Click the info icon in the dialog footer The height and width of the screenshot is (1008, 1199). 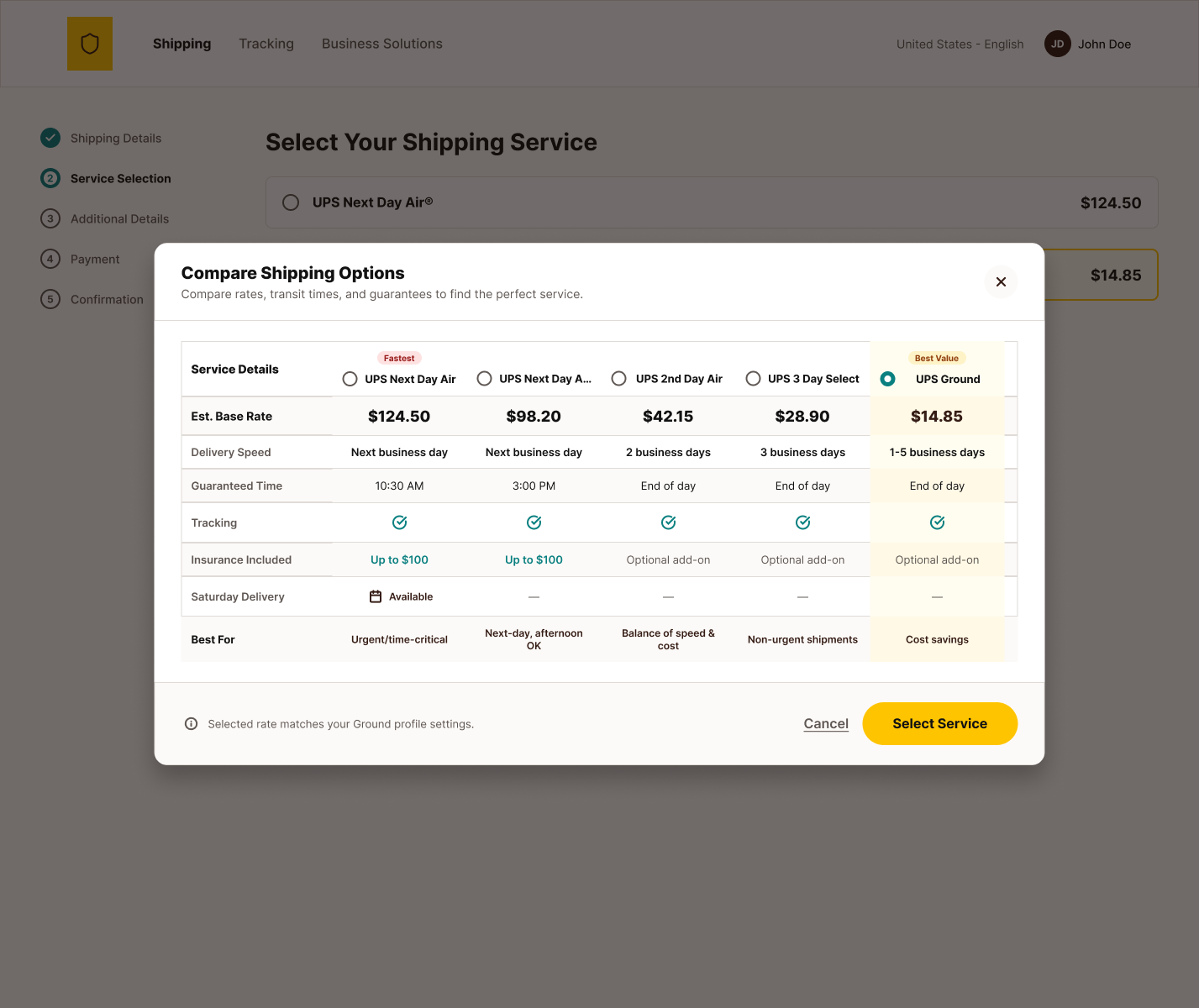tap(192, 724)
